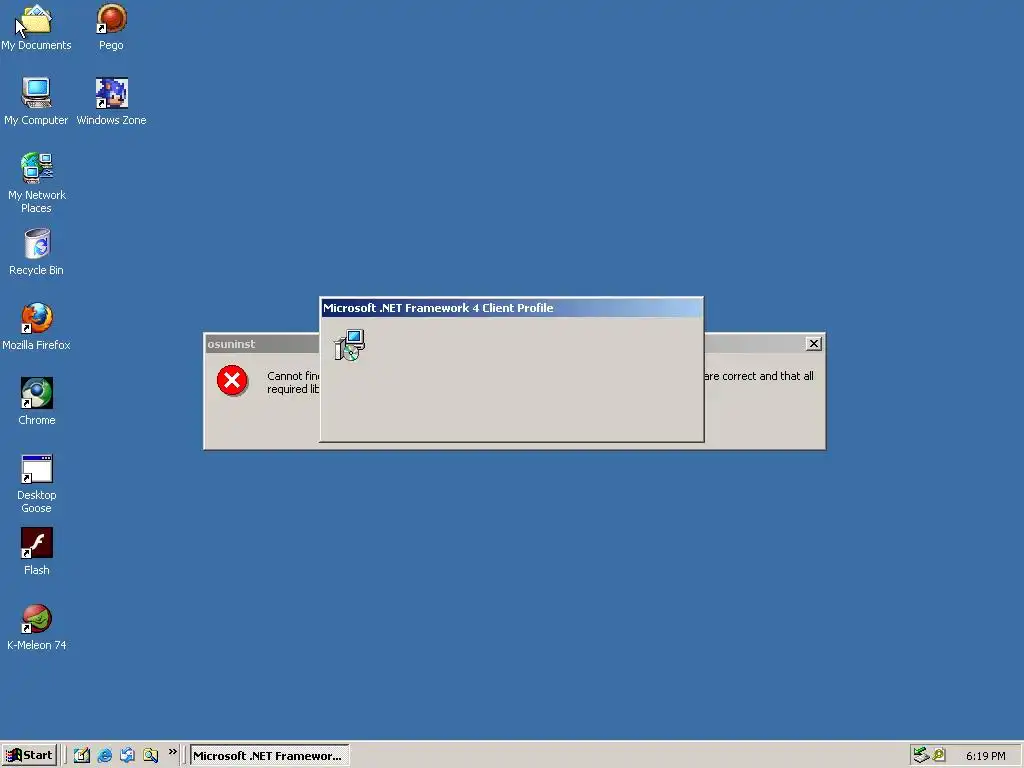Click the Microsoft .NET Framework 4 Client Profile title bar
This screenshot has width=1024, height=768.
(511, 308)
